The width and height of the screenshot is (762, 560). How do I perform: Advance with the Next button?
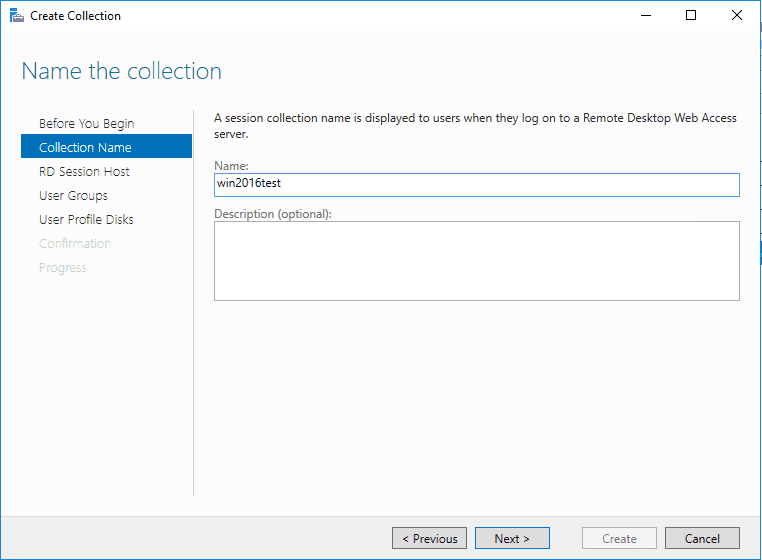[511, 538]
